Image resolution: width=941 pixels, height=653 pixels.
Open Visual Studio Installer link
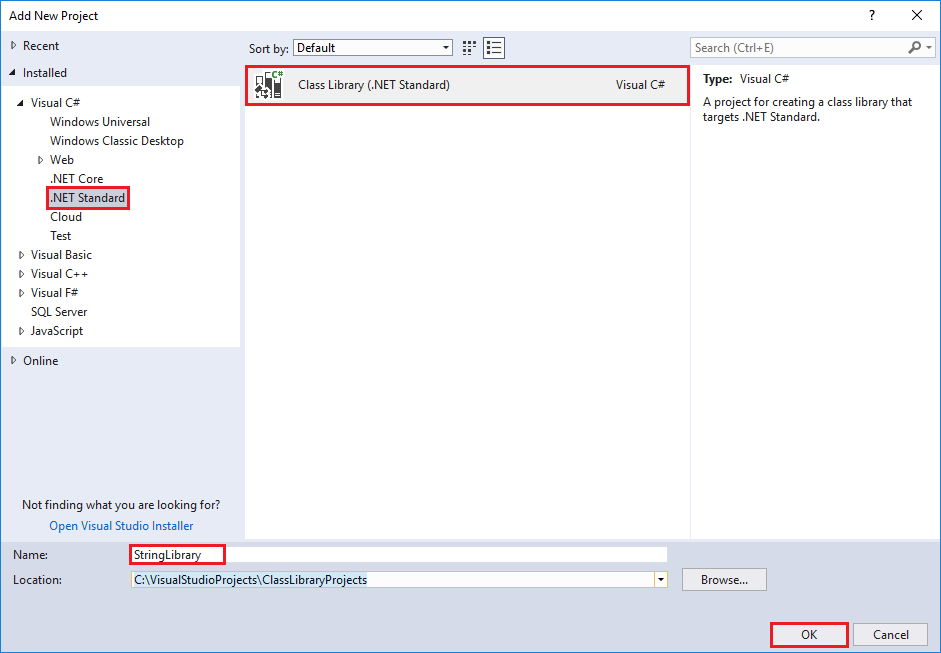click(x=120, y=525)
